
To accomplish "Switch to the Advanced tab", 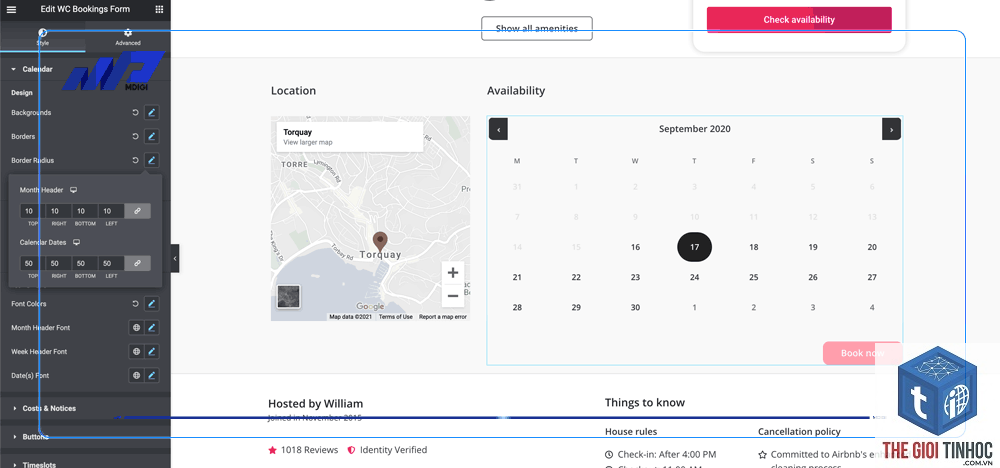I will (128, 37).
